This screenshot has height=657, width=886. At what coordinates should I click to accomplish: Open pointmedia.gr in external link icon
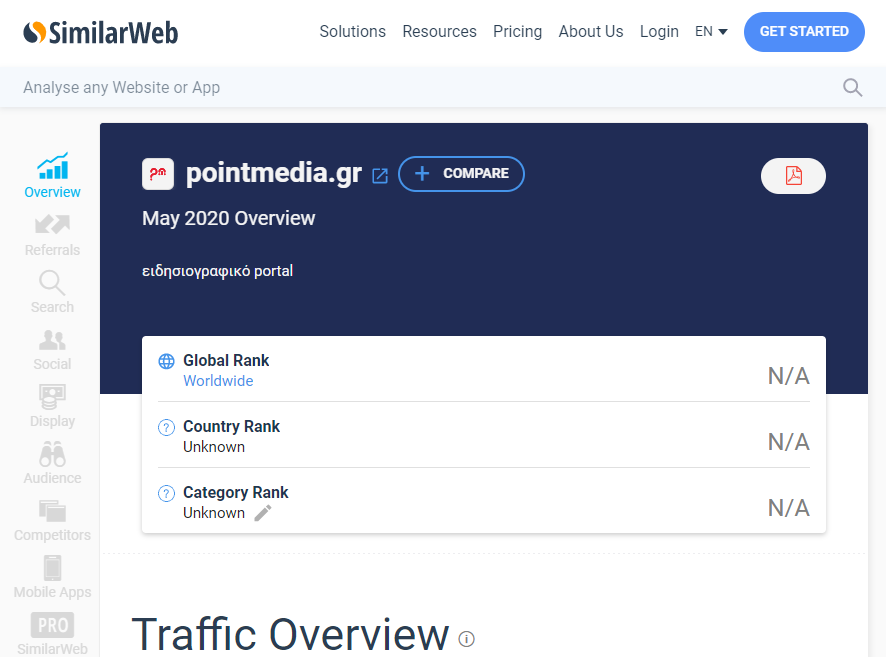coord(380,176)
